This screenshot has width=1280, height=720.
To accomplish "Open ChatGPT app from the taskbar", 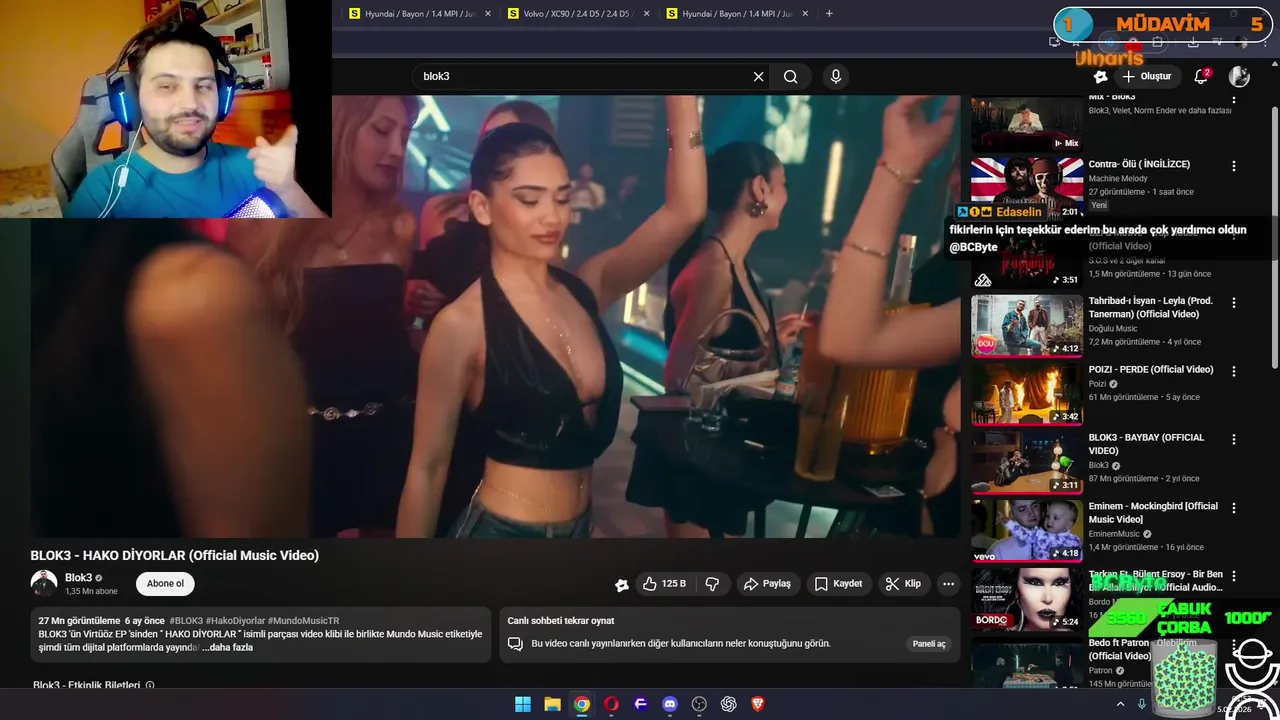I will click(x=729, y=704).
